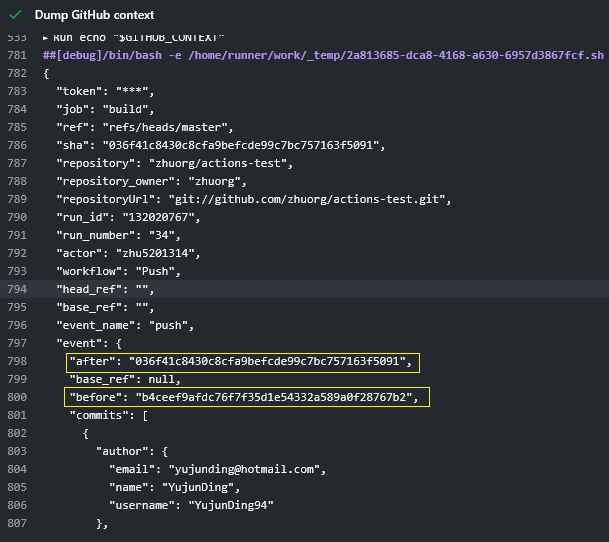The width and height of the screenshot is (609, 542).
Task: Select log line number 804
Action: pyautogui.click(x=17, y=469)
